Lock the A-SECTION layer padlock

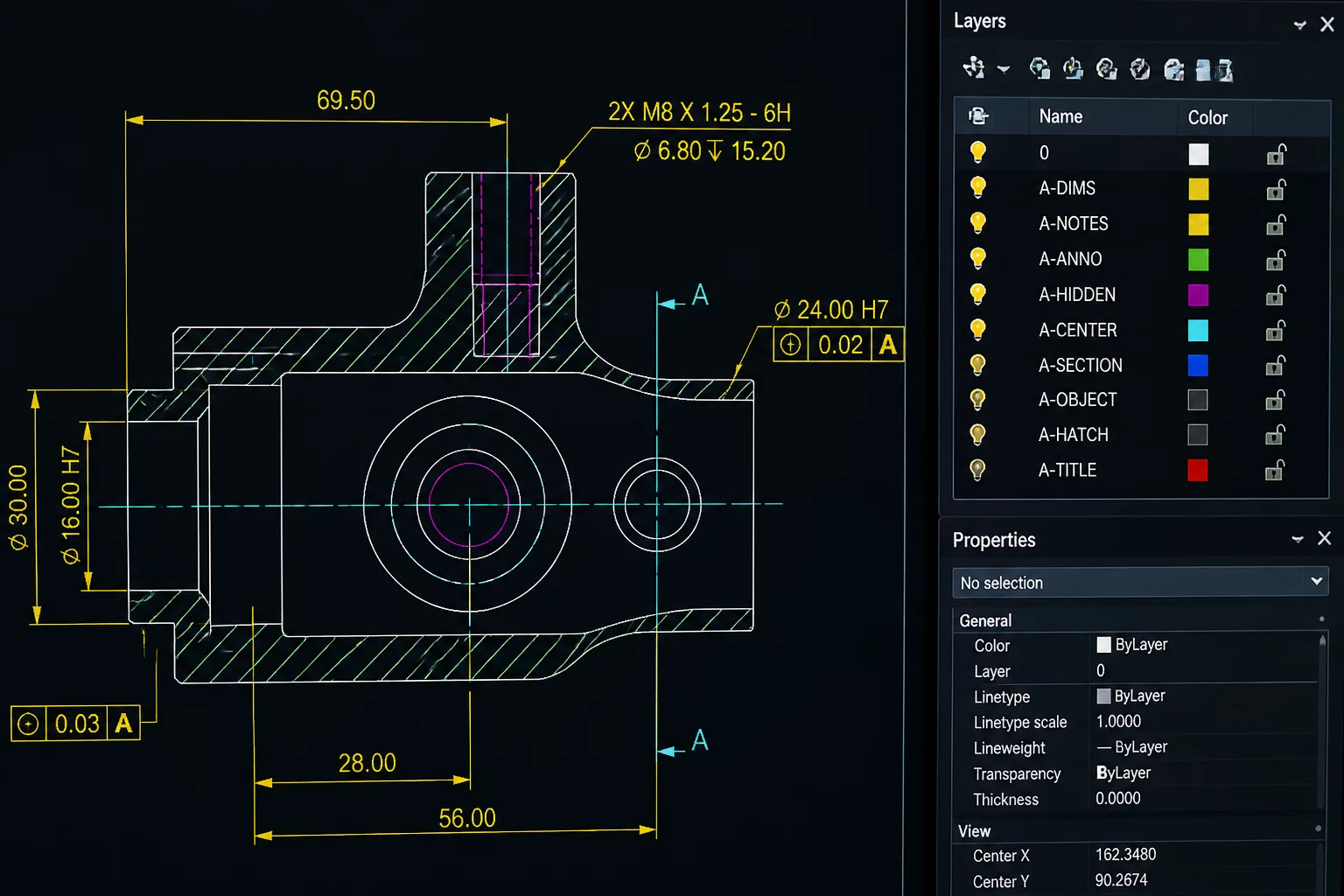[x=1276, y=365]
